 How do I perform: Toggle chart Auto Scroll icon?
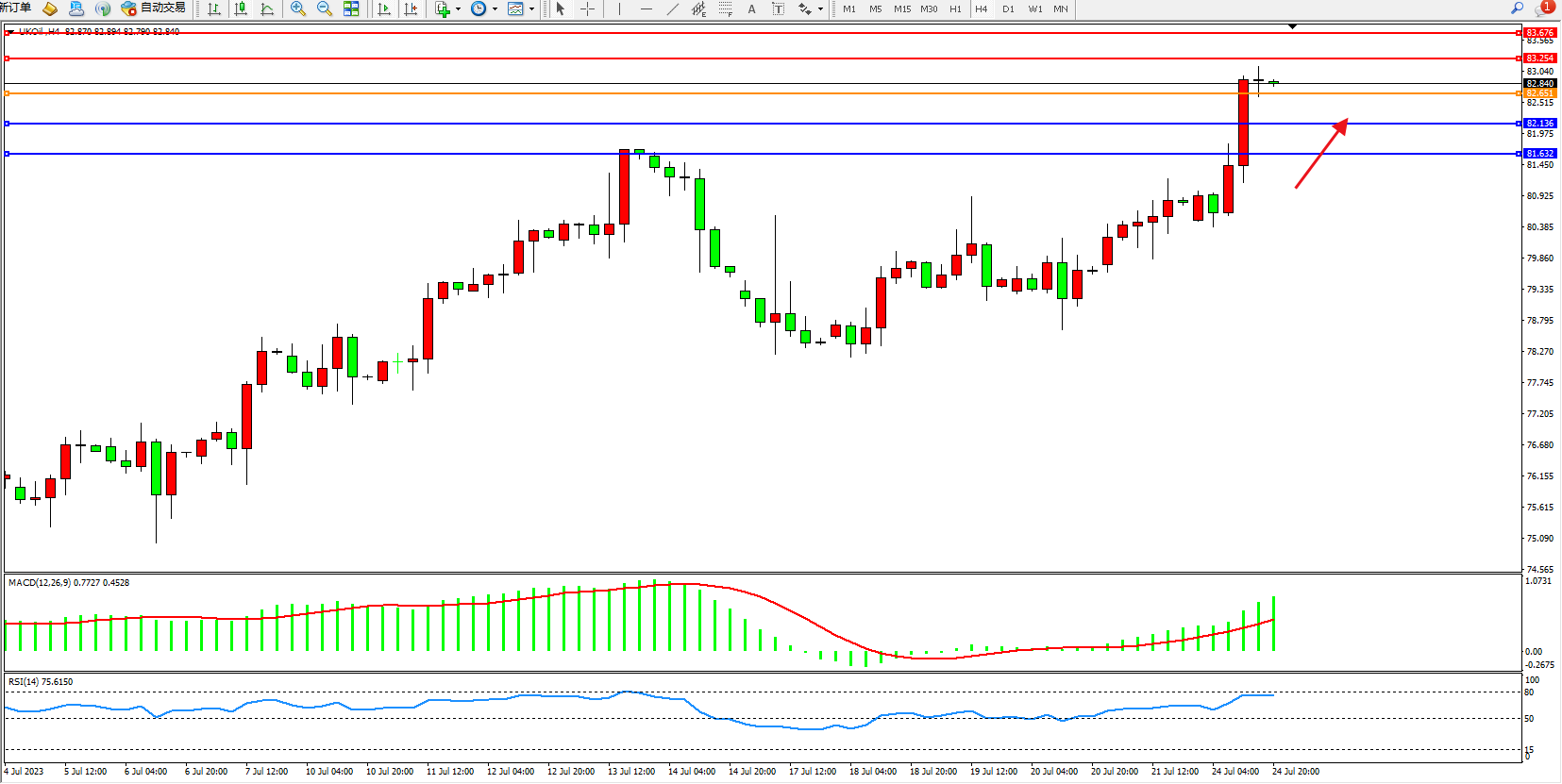click(x=384, y=8)
